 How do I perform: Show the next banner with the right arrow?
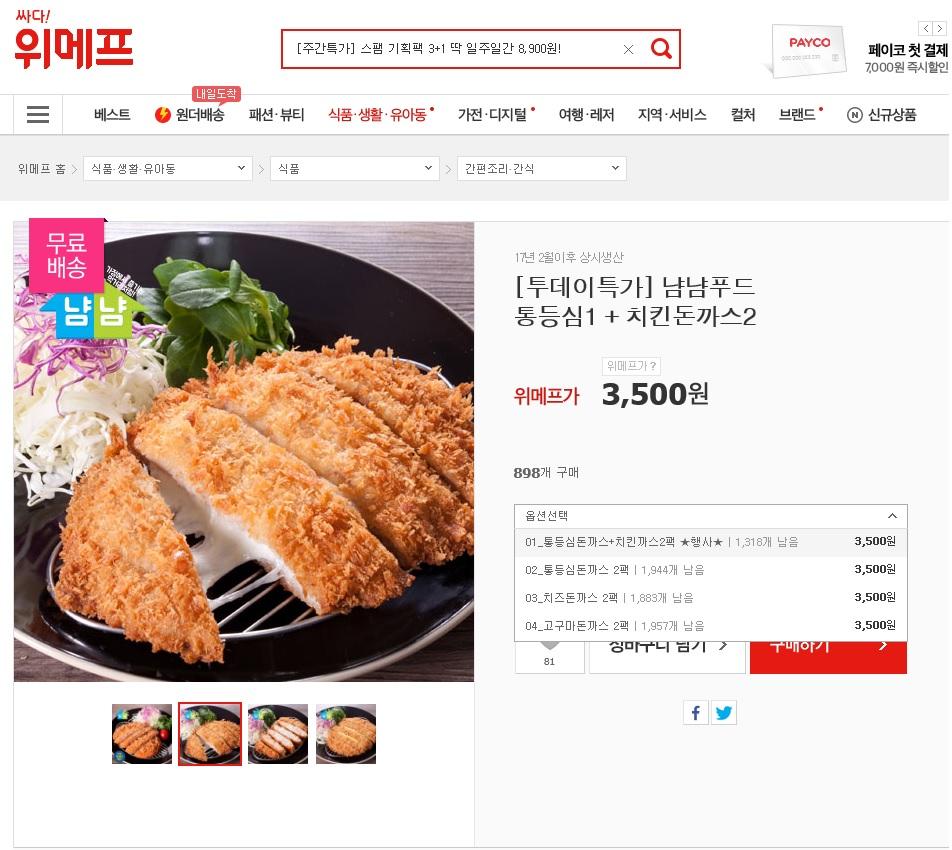pos(940,29)
